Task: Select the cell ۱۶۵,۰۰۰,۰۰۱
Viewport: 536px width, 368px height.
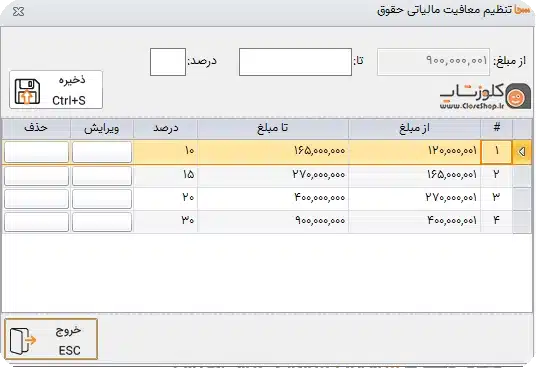Action: [x=414, y=176]
